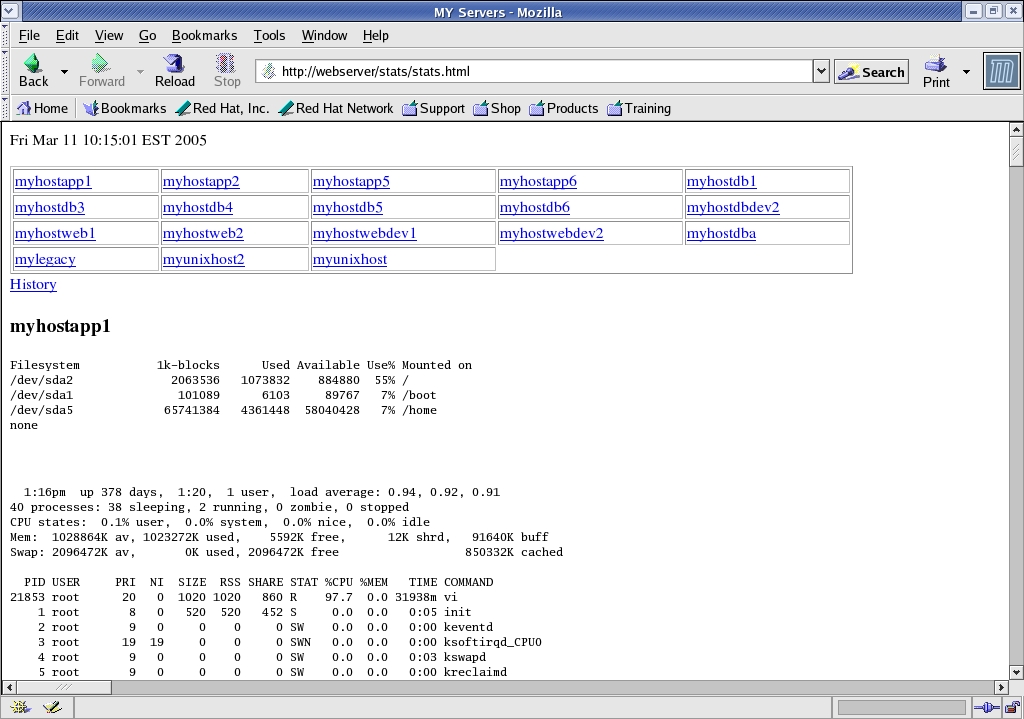Open the Tools menu
1024x719 pixels.
pos(269,35)
